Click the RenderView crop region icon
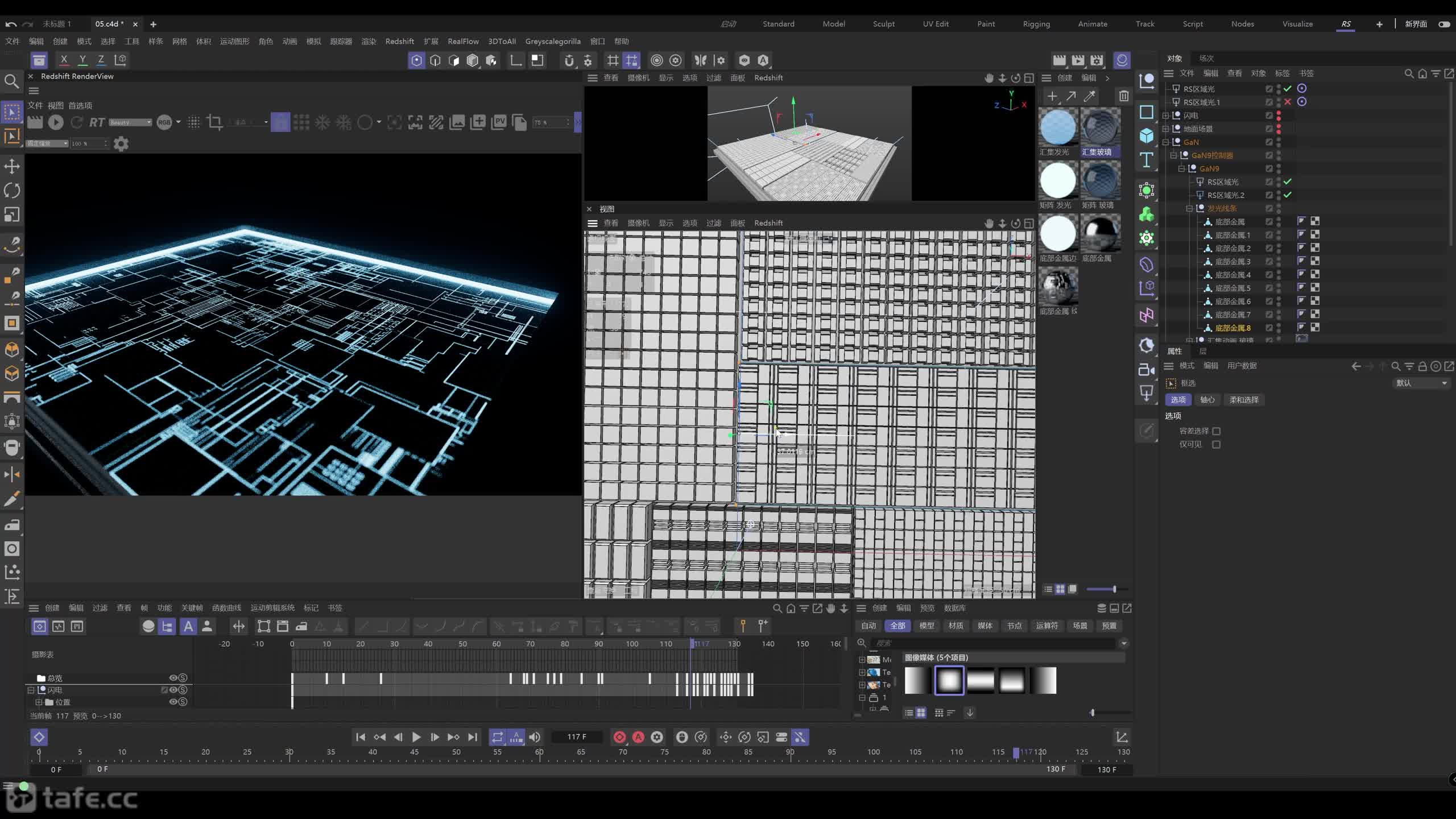The width and height of the screenshot is (1456, 819). tap(214, 122)
